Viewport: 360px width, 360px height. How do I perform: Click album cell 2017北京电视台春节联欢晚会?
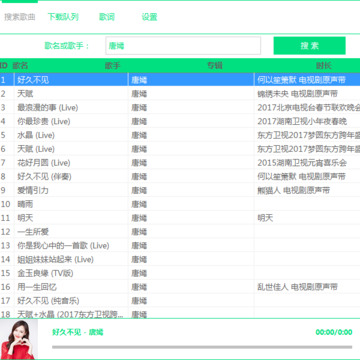[x=309, y=108]
